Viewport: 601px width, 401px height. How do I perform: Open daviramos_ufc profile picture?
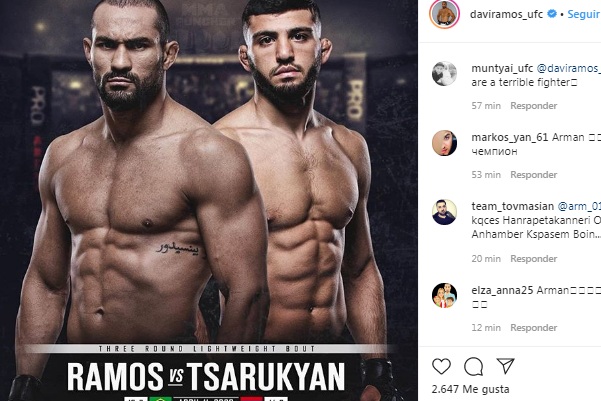[444, 14]
